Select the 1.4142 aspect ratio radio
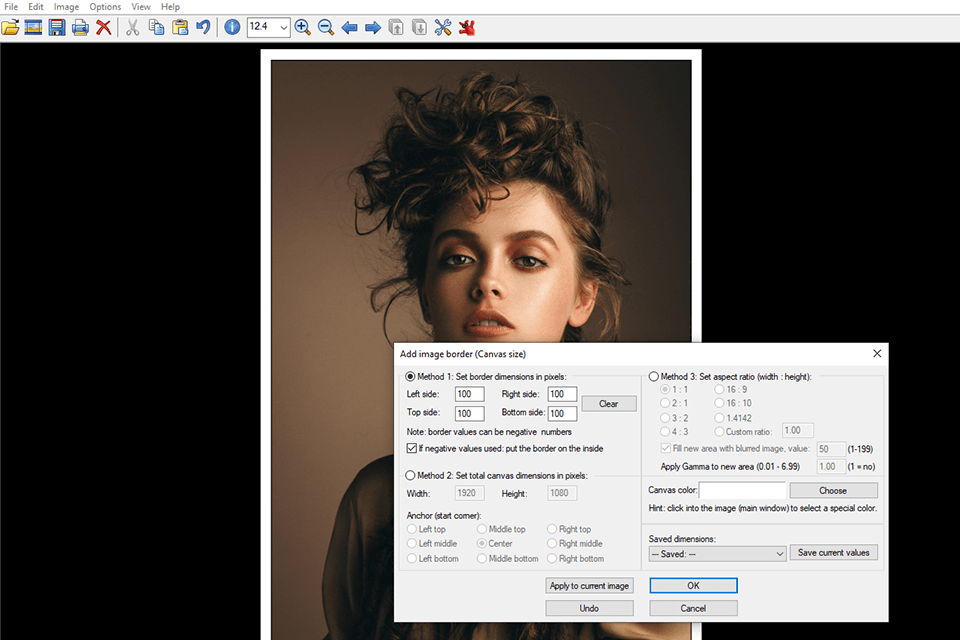The height and width of the screenshot is (640, 960). [x=719, y=418]
